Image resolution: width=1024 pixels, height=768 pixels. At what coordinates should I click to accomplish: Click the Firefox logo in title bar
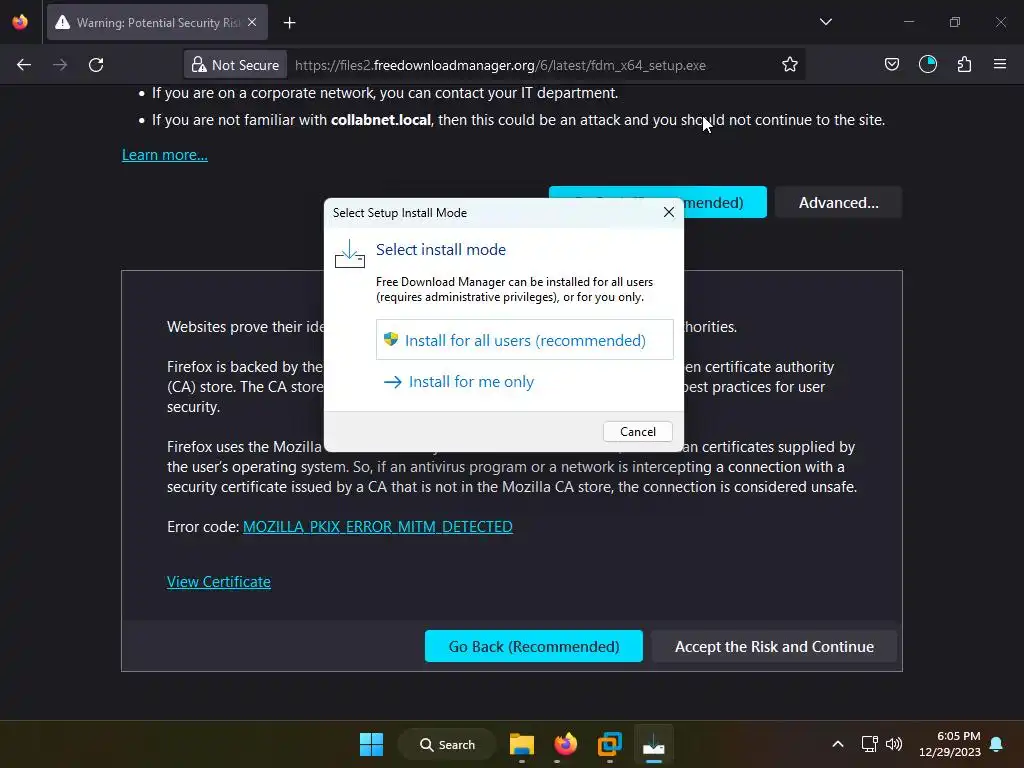coord(20,22)
